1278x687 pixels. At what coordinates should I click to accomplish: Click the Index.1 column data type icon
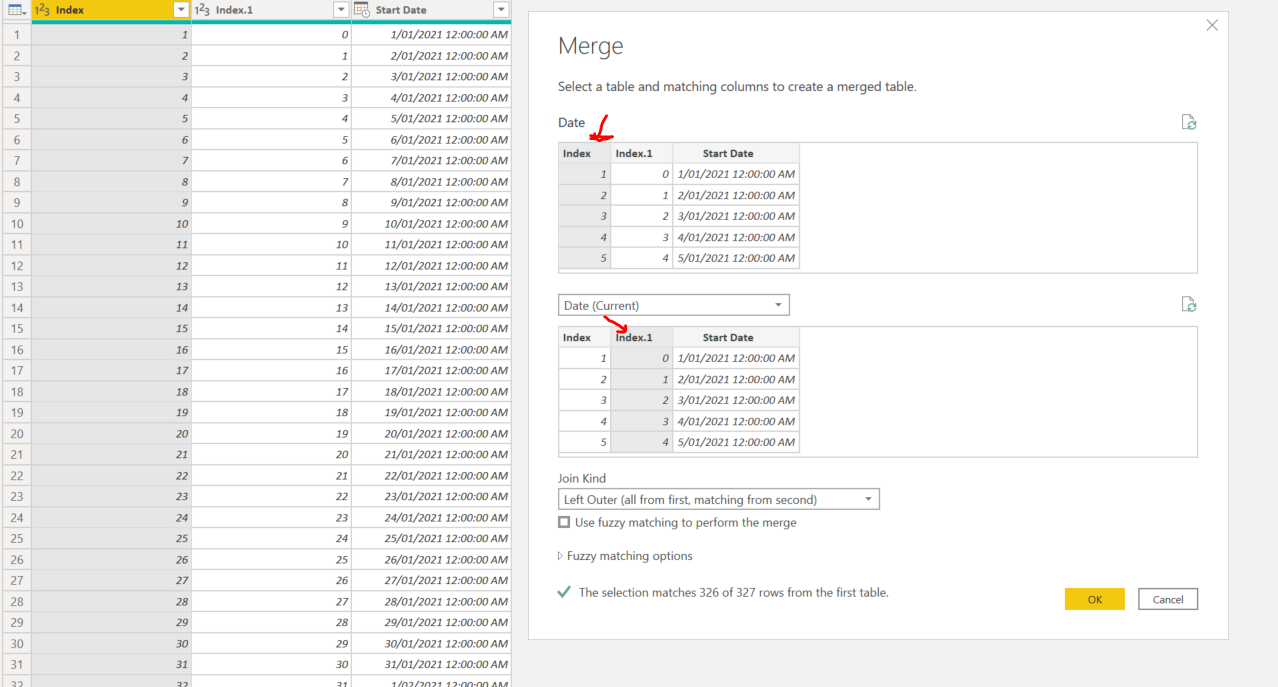pos(201,10)
